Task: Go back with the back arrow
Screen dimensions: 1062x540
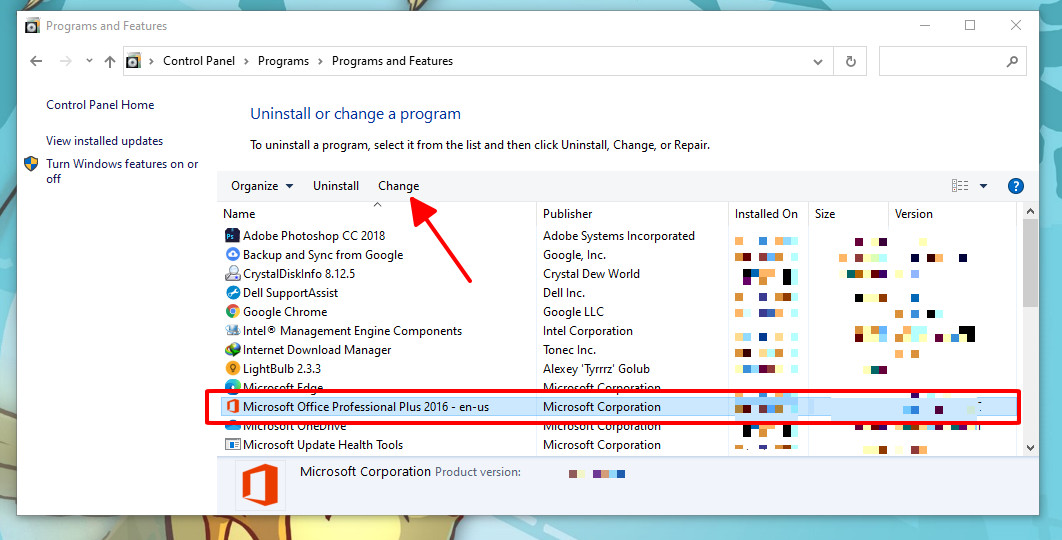Action: tap(37, 61)
